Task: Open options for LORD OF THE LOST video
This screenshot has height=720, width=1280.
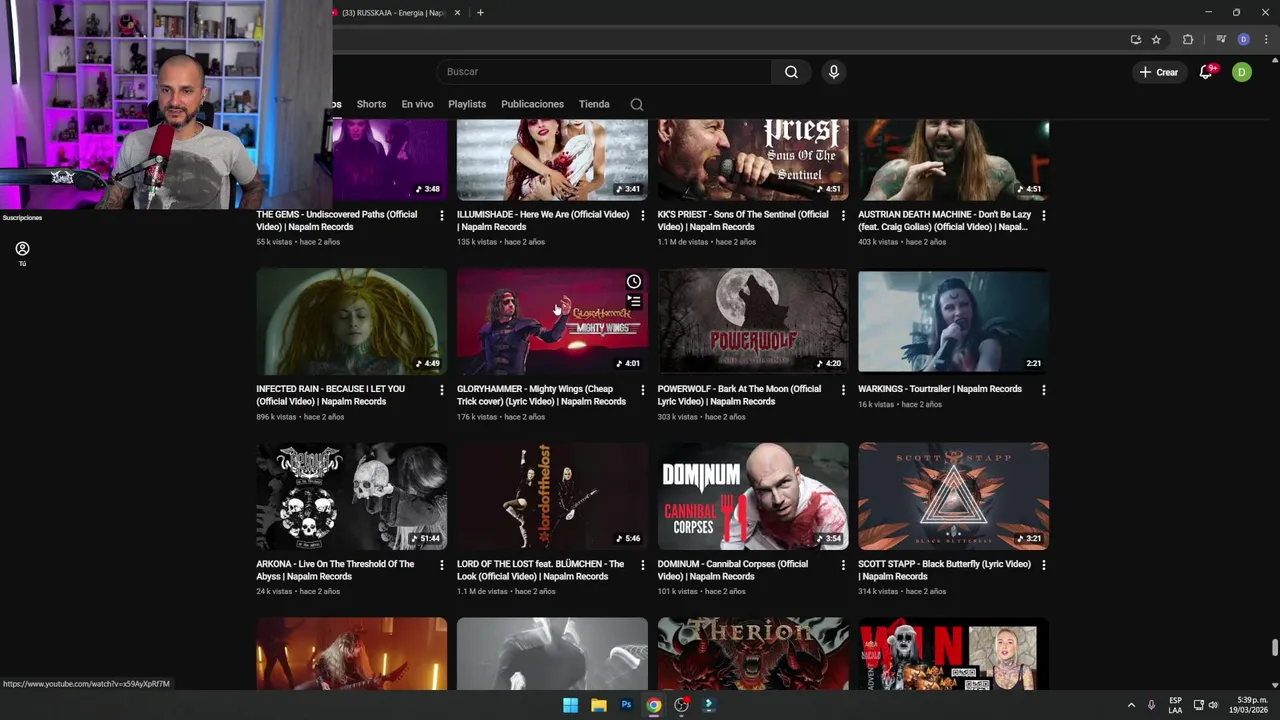Action: [642, 565]
